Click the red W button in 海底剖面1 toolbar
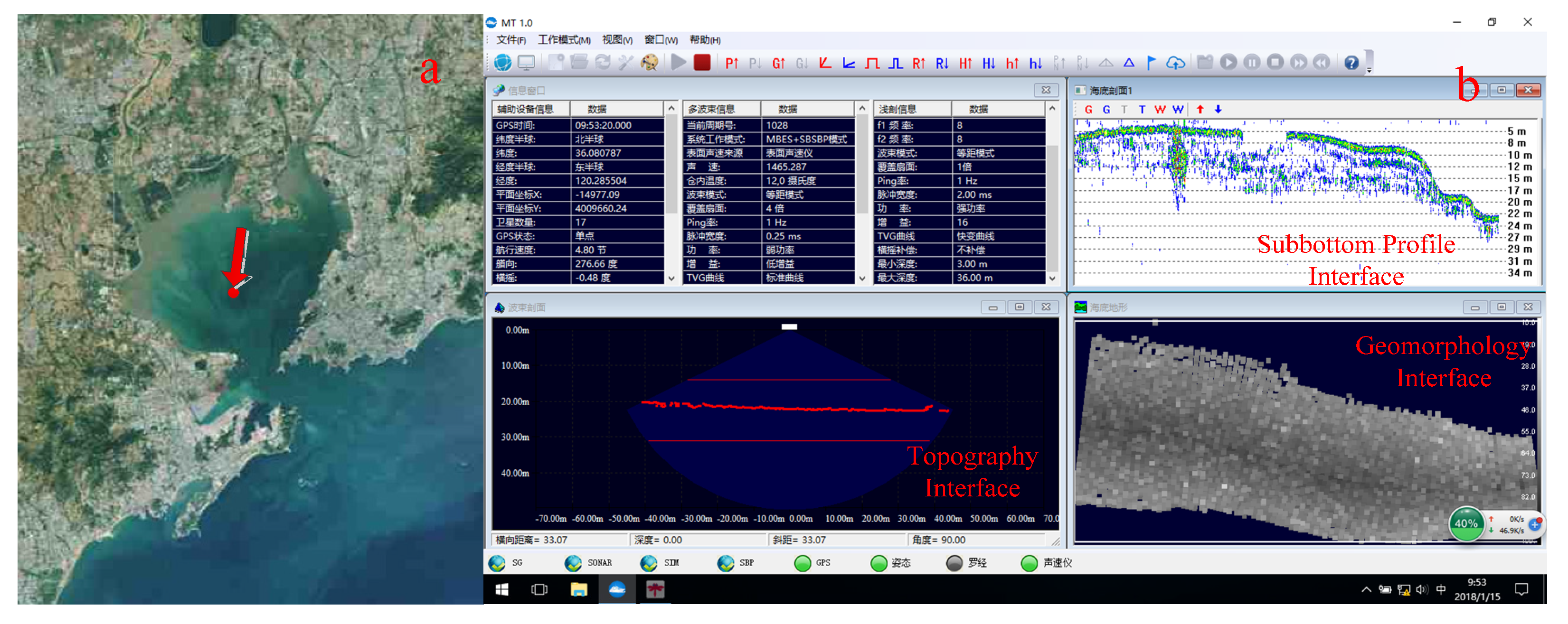1568x624 pixels. pyautogui.click(x=1160, y=110)
